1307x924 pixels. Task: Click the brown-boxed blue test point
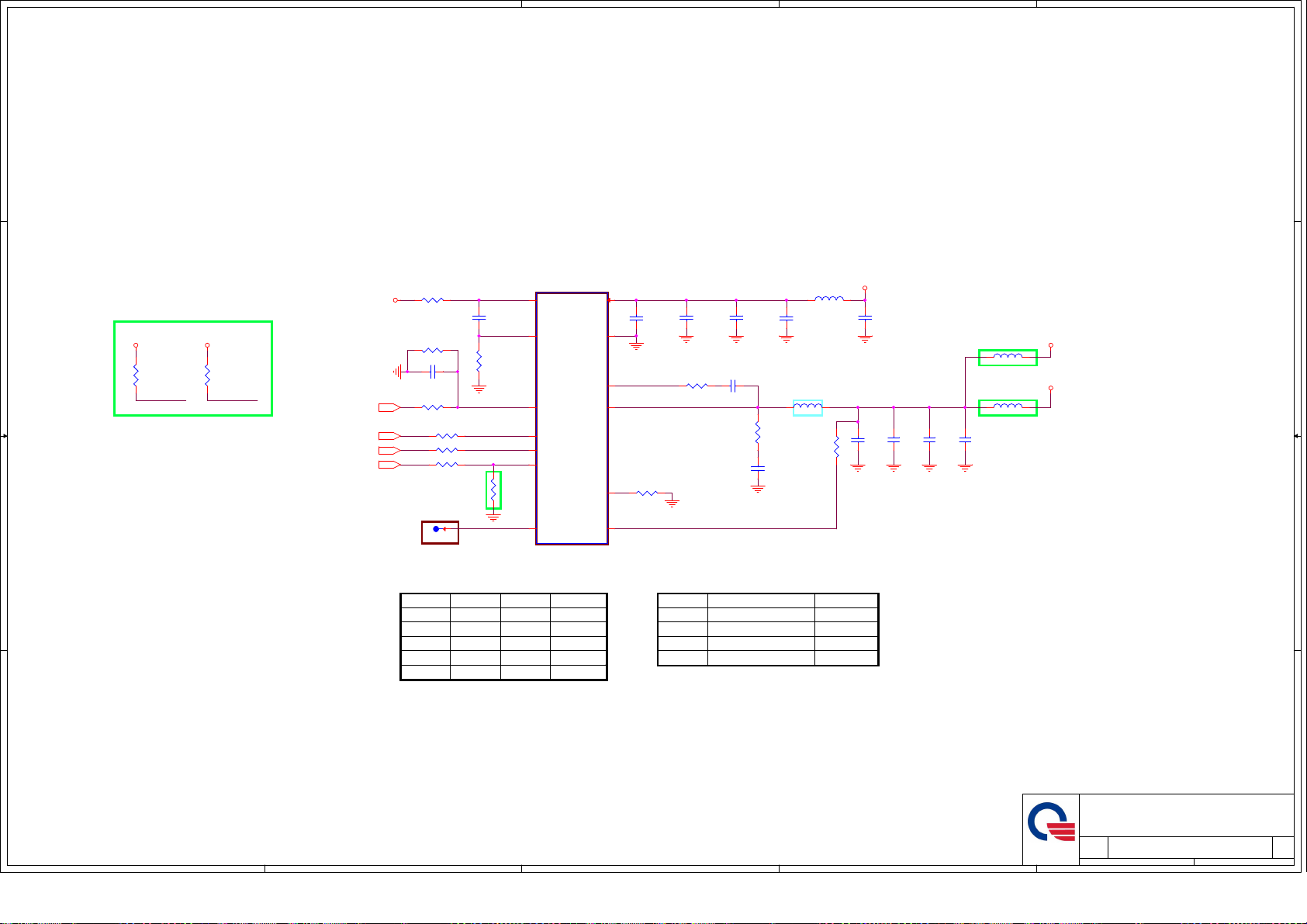440,532
